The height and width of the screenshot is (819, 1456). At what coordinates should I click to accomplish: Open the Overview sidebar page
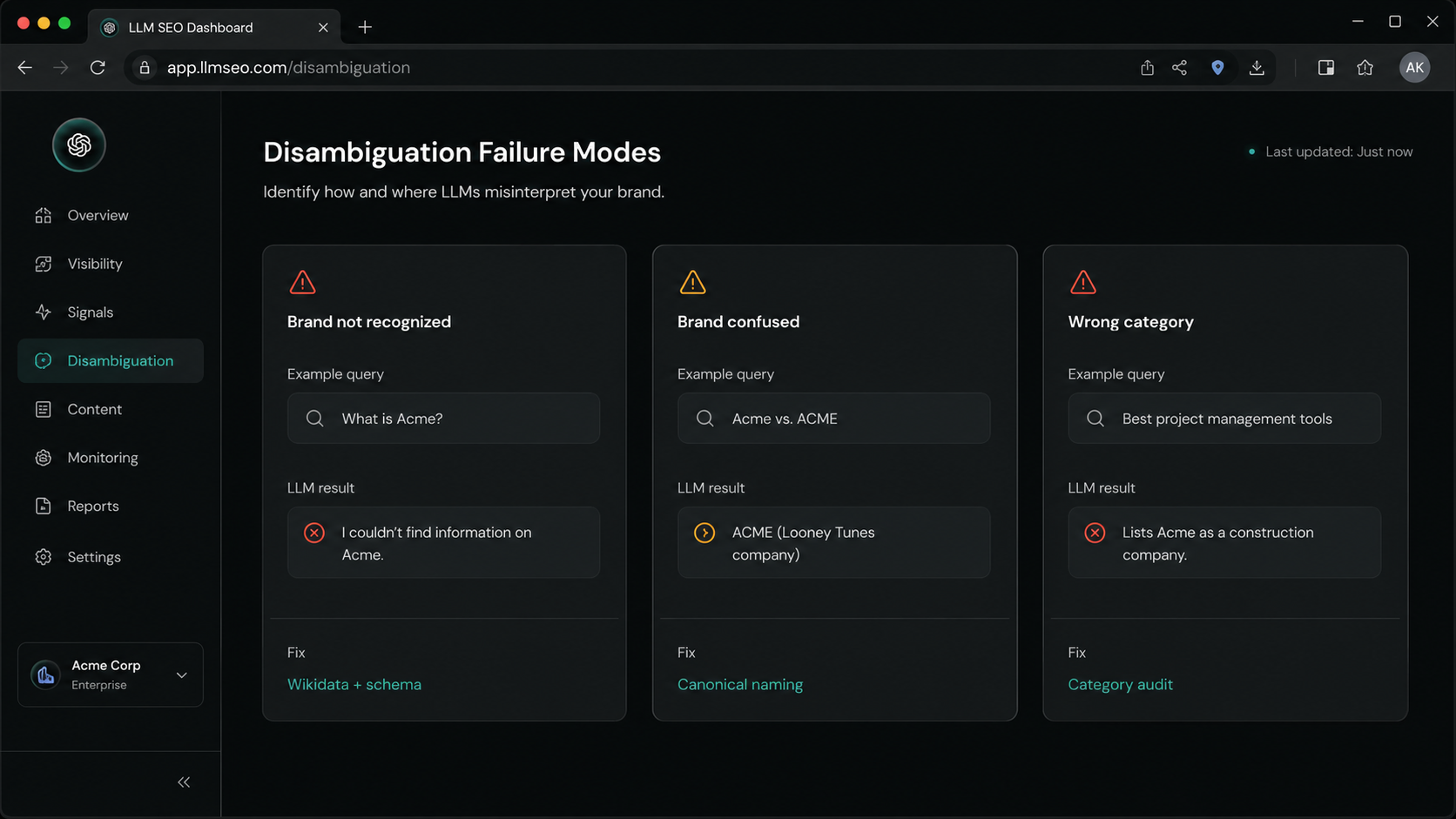tap(110, 215)
